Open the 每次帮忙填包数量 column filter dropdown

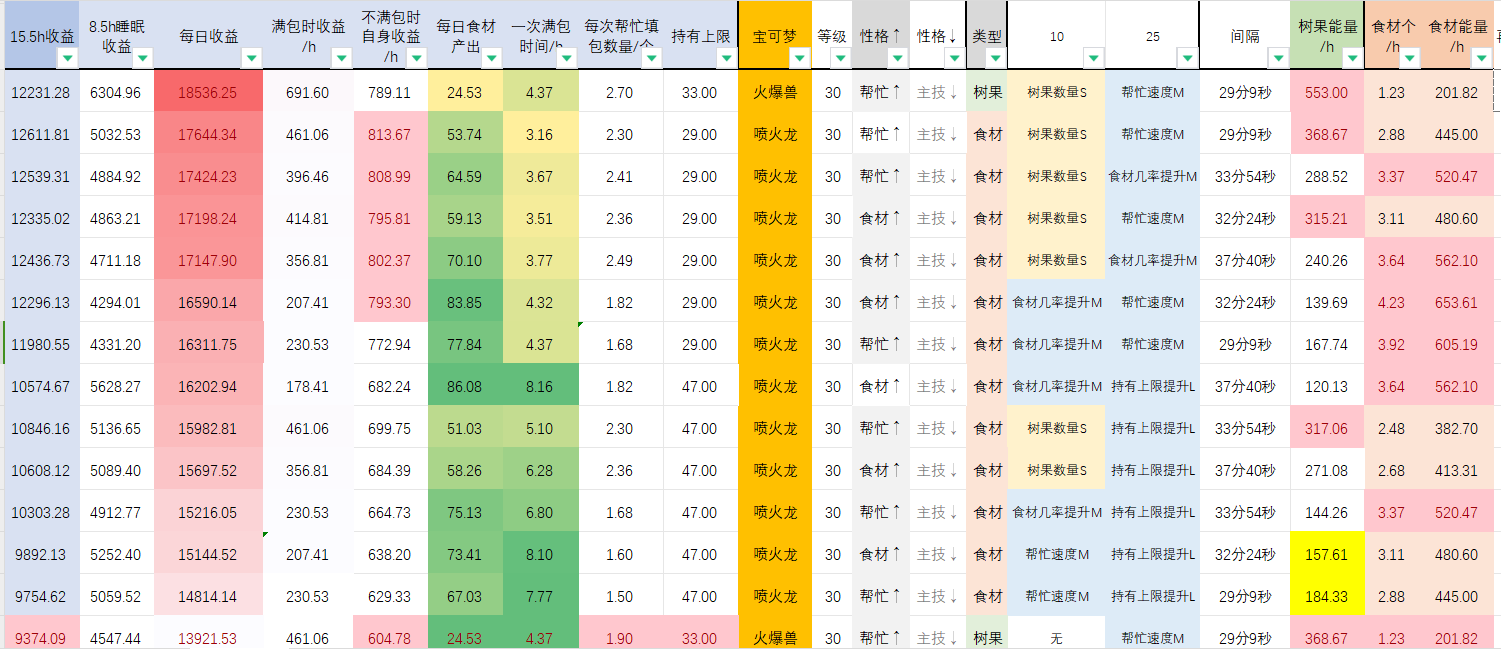(650, 59)
